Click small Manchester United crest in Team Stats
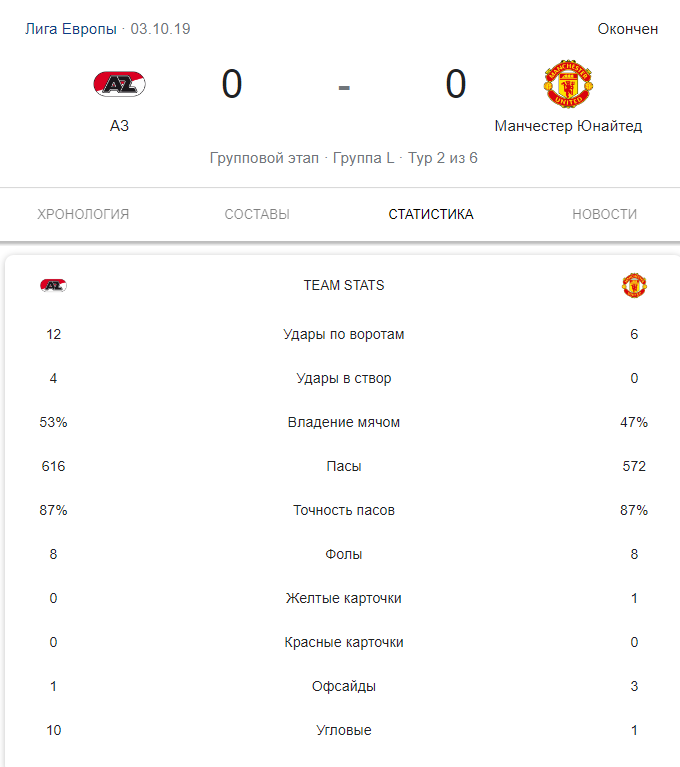This screenshot has width=680, height=767. 634,286
